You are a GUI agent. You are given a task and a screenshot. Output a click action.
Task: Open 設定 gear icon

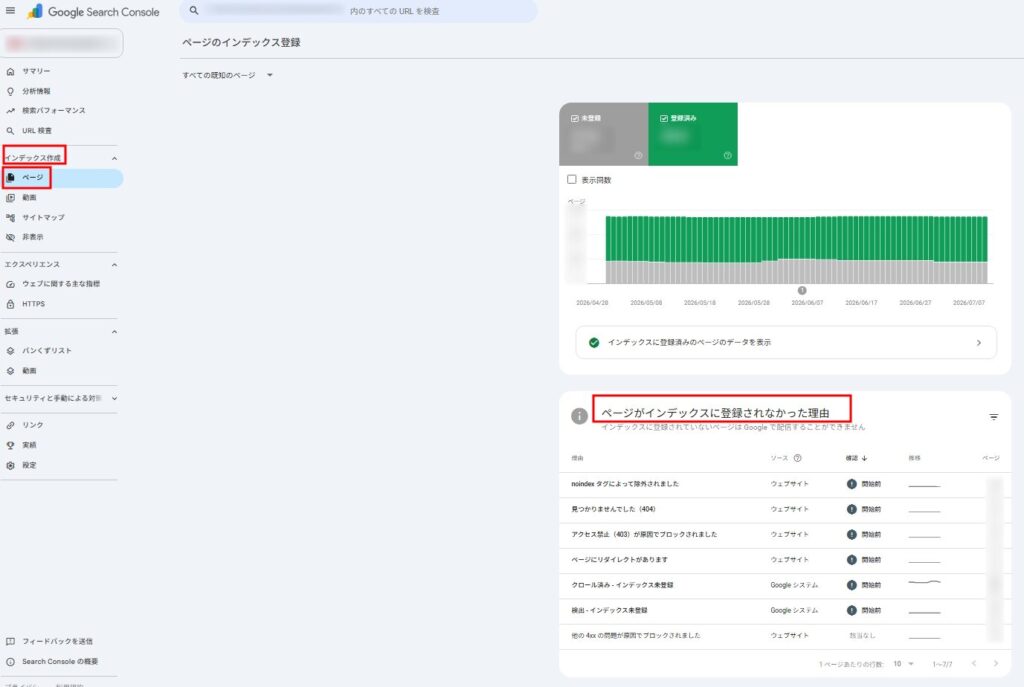(10, 466)
